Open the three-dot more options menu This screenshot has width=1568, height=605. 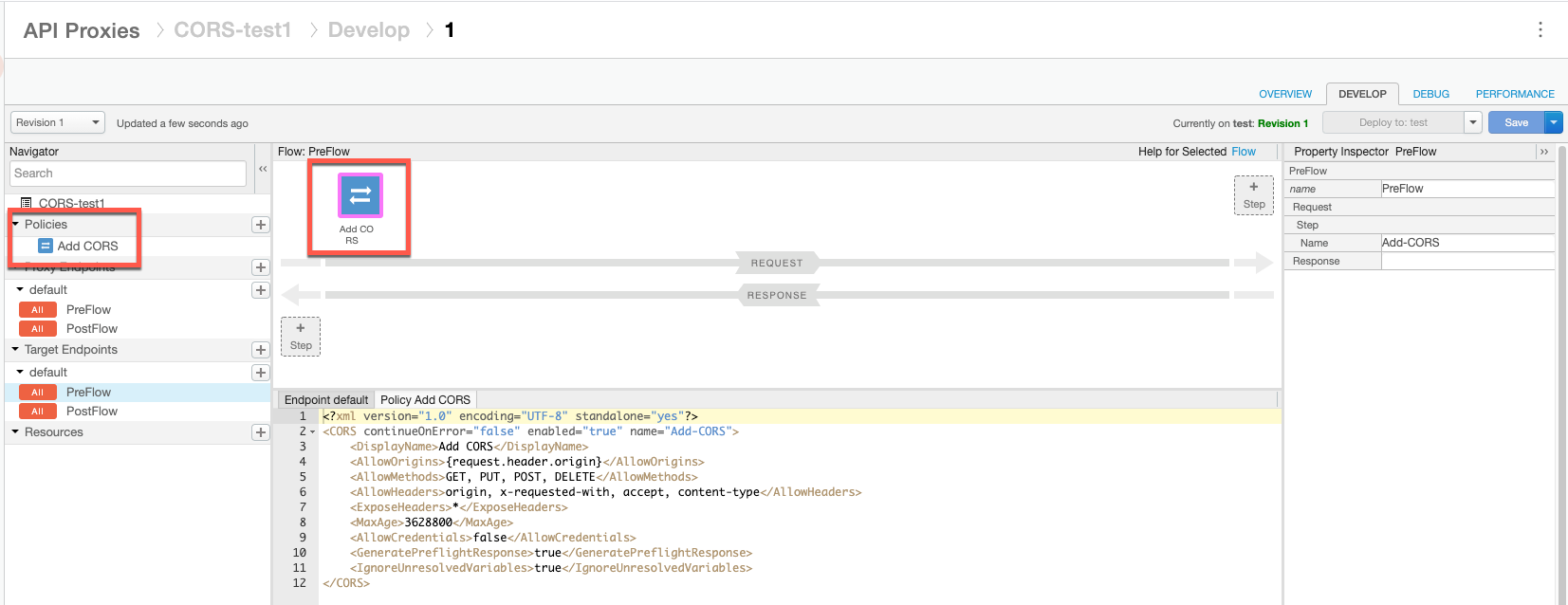tap(1540, 30)
